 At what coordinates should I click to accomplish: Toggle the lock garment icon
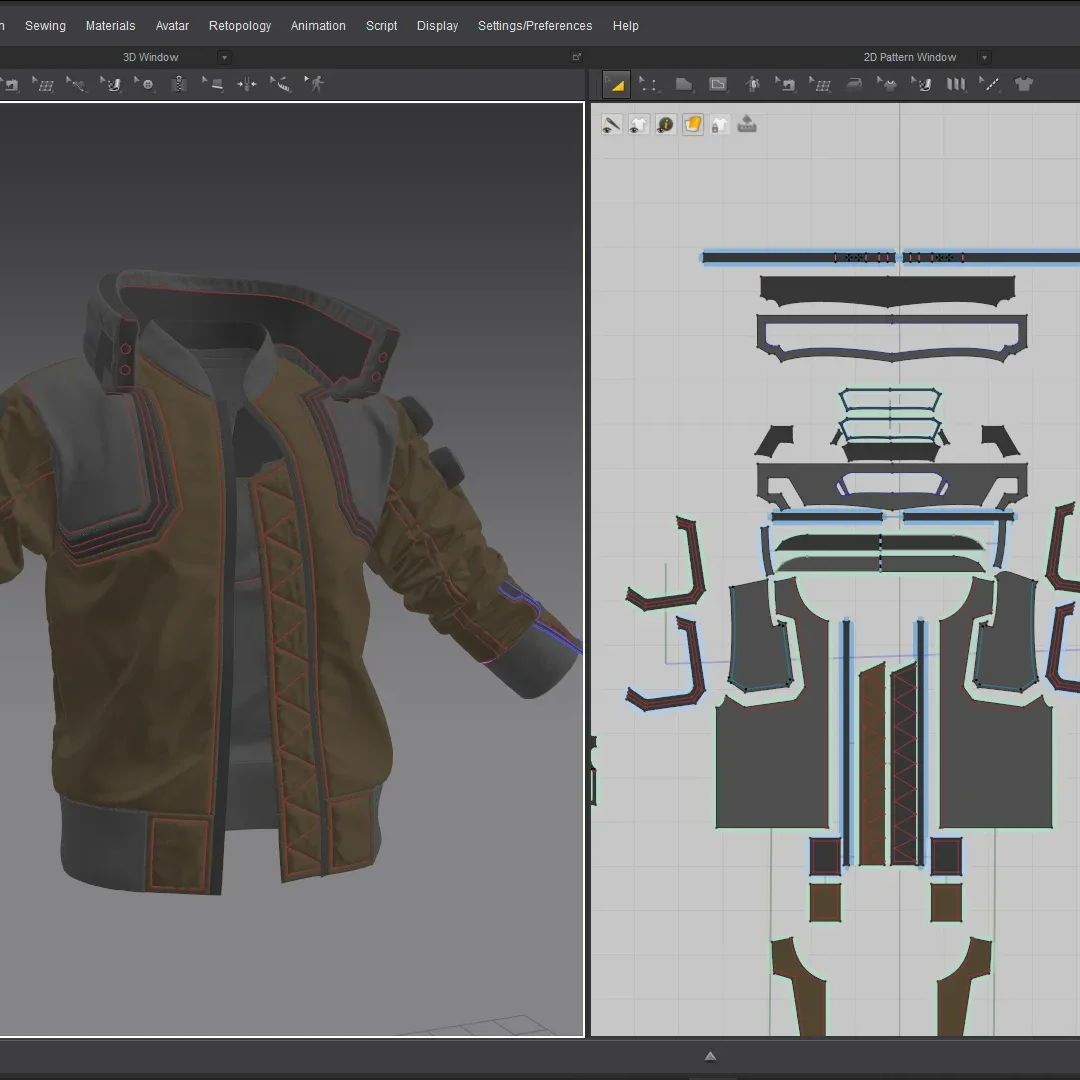click(720, 125)
